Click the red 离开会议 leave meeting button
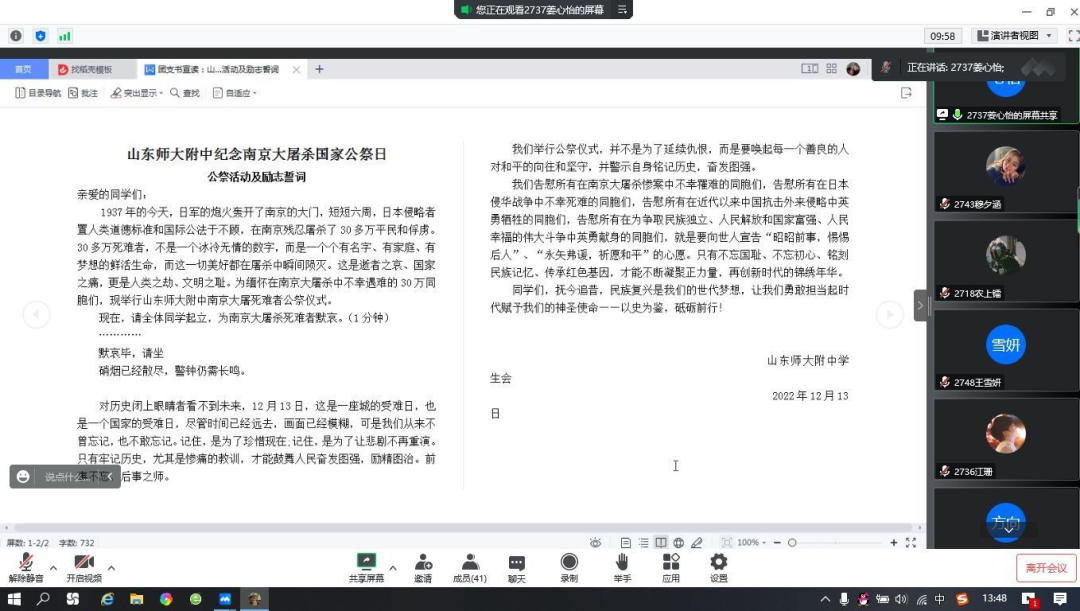This screenshot has height=611, width=1080. point(1046,567)
